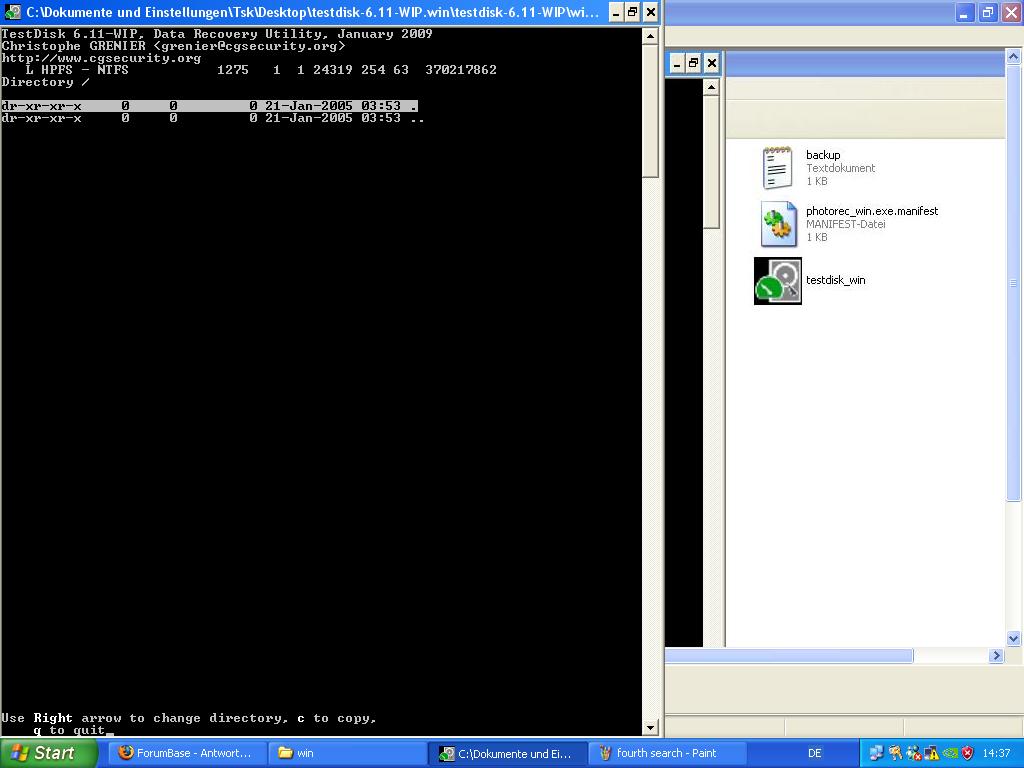Click the Firefox icon on ForumBase taskbar button
Screen dimensions: 1024x768
(x=126, y=752)
